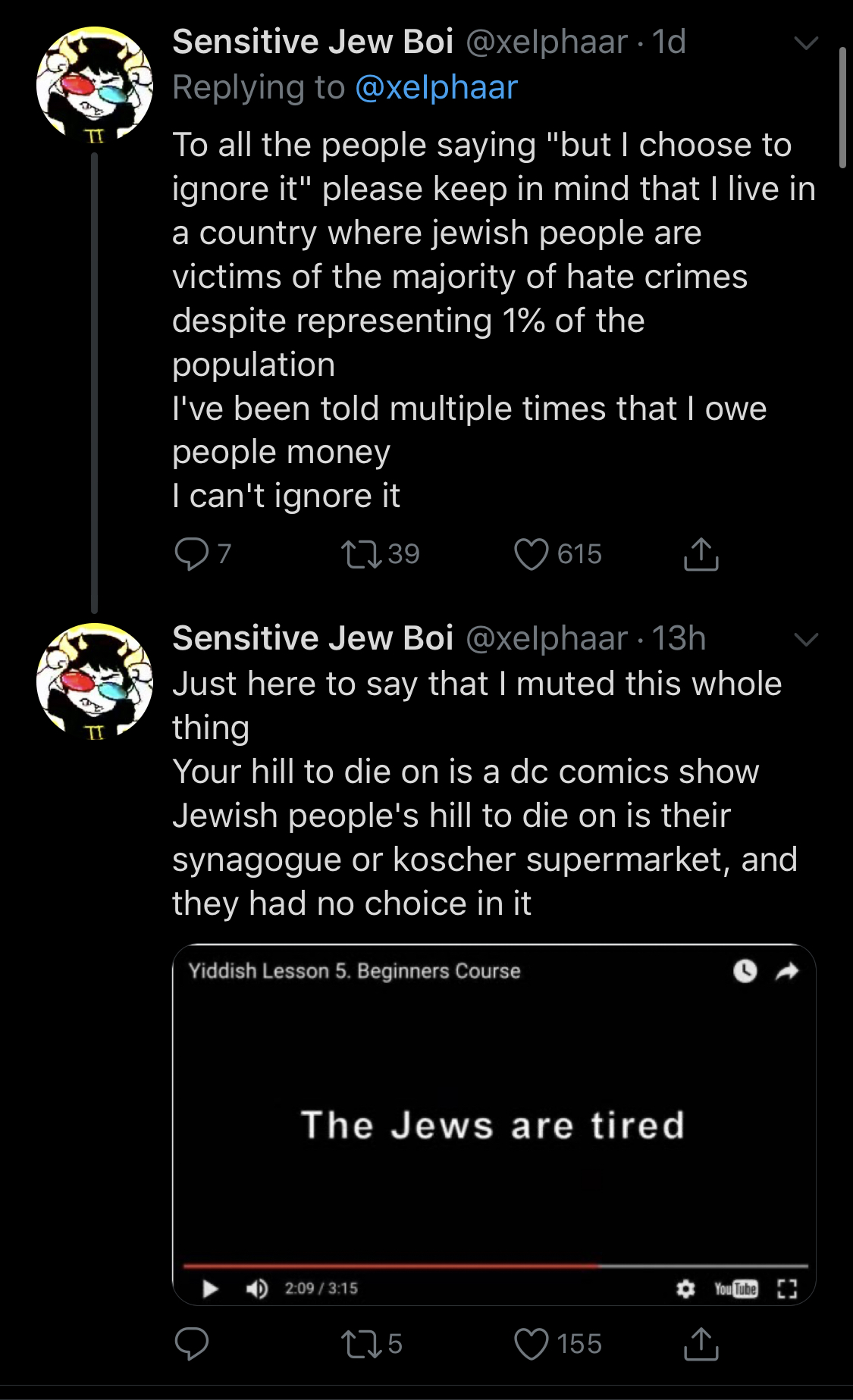This screenshot has width=853, height=1400.
Task: Share the second tweet
Action: [701, 1344]
